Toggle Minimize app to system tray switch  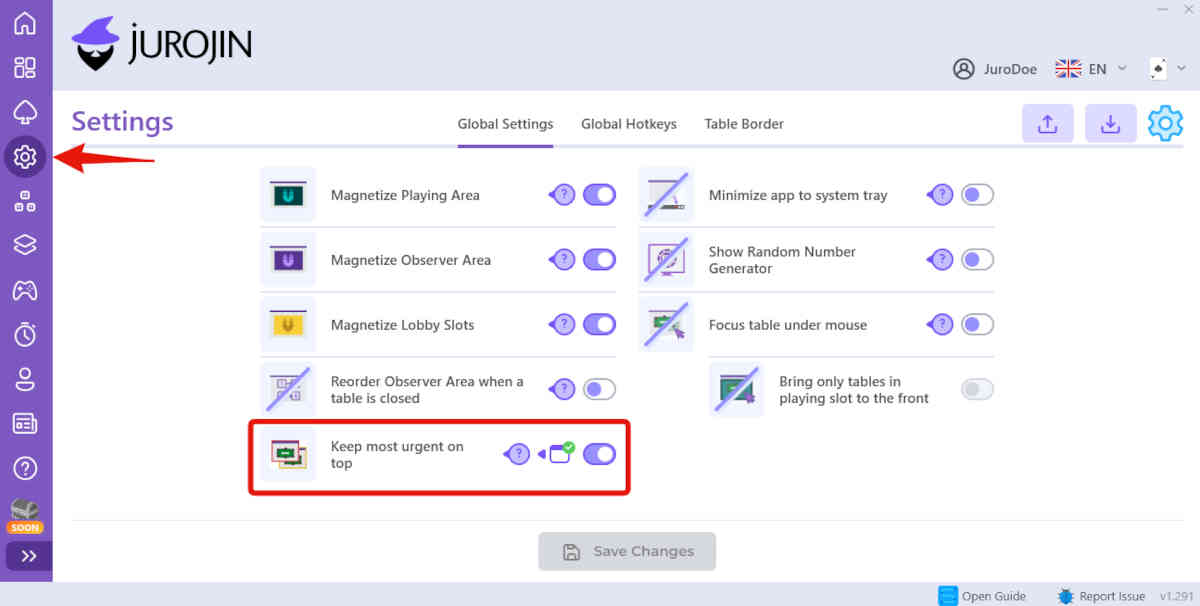pyautogui.click(x=977, y=195)
